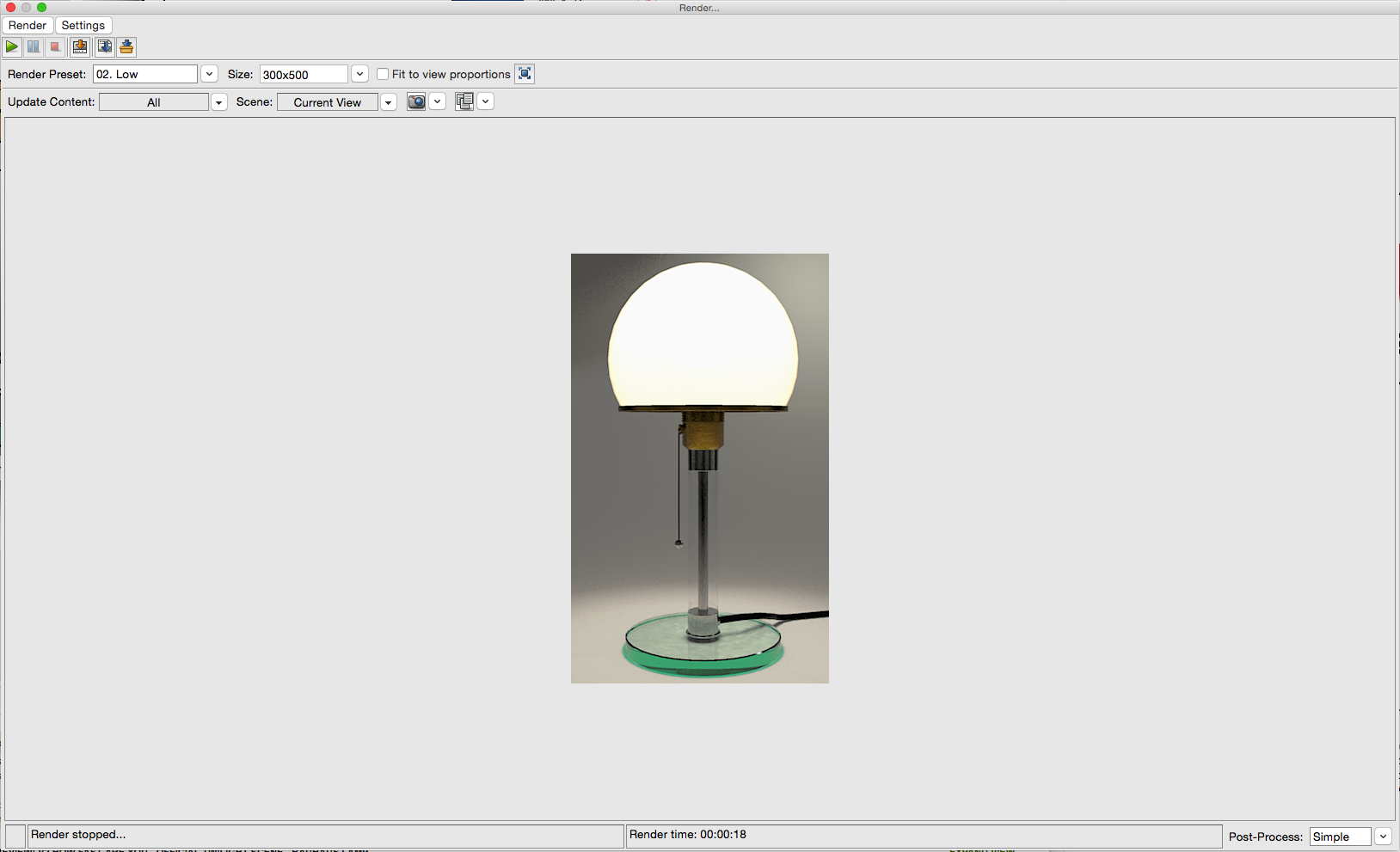Open the layers options dropdown arrow
1400x852 pixels.
point(486,101)
